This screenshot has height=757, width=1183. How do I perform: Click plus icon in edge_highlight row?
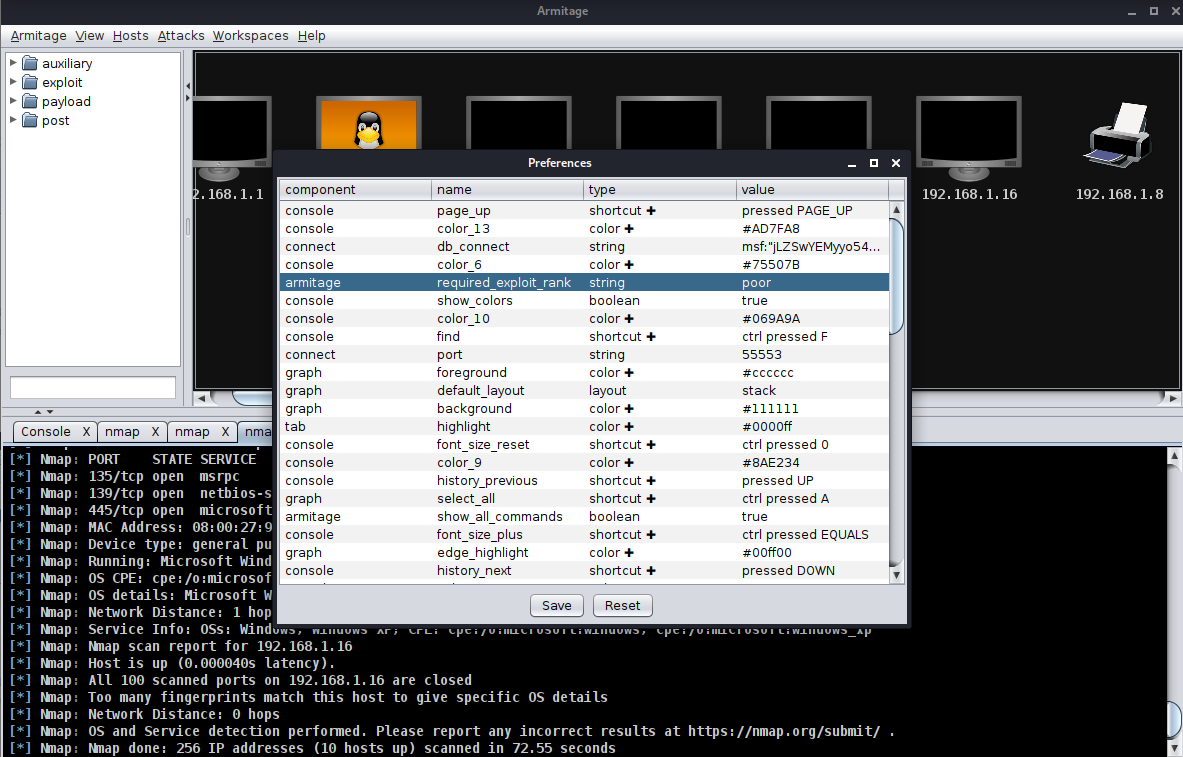tap(629, 552)
